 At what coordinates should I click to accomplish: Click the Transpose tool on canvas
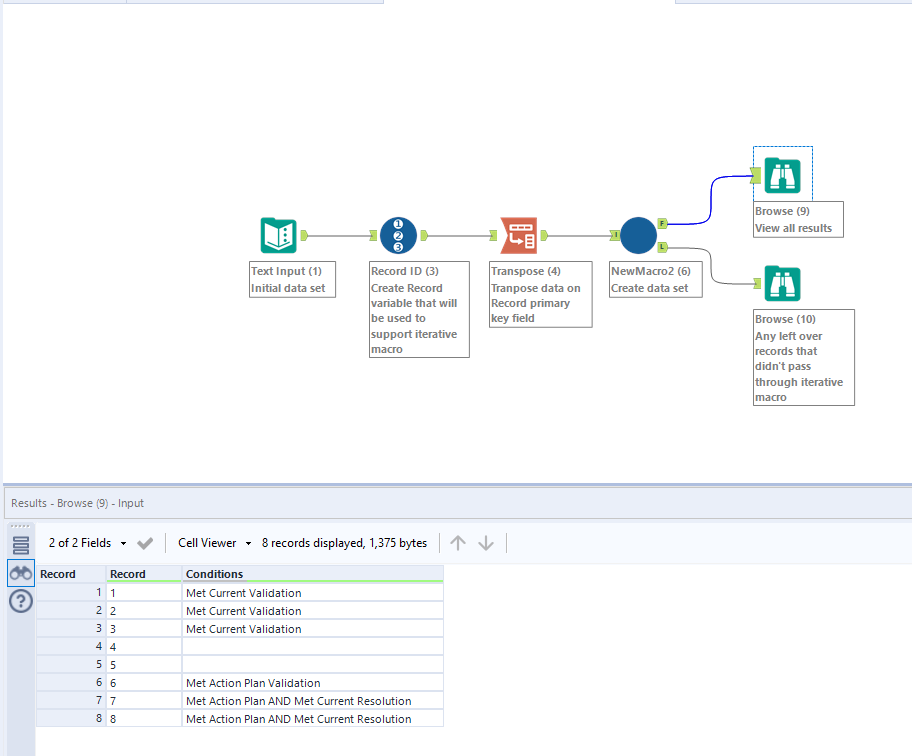point(518,236)
